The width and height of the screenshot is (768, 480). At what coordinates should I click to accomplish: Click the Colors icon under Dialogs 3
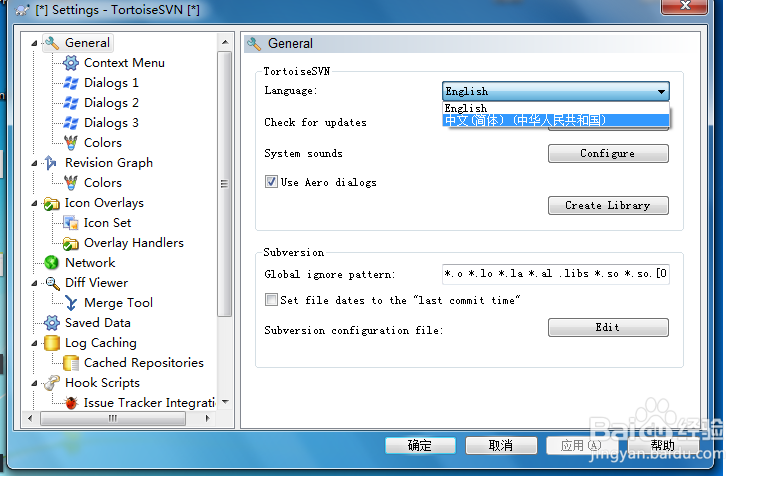(71, 143)
